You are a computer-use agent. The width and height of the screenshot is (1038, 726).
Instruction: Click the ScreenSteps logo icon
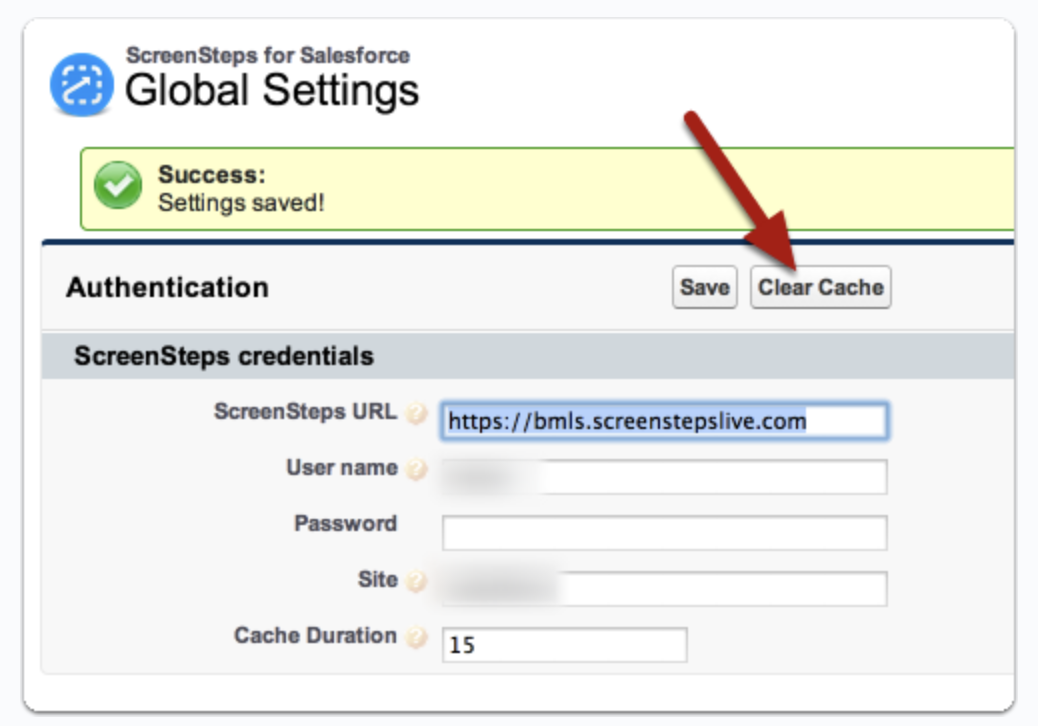pyautogui.click(x=82, y=86)
